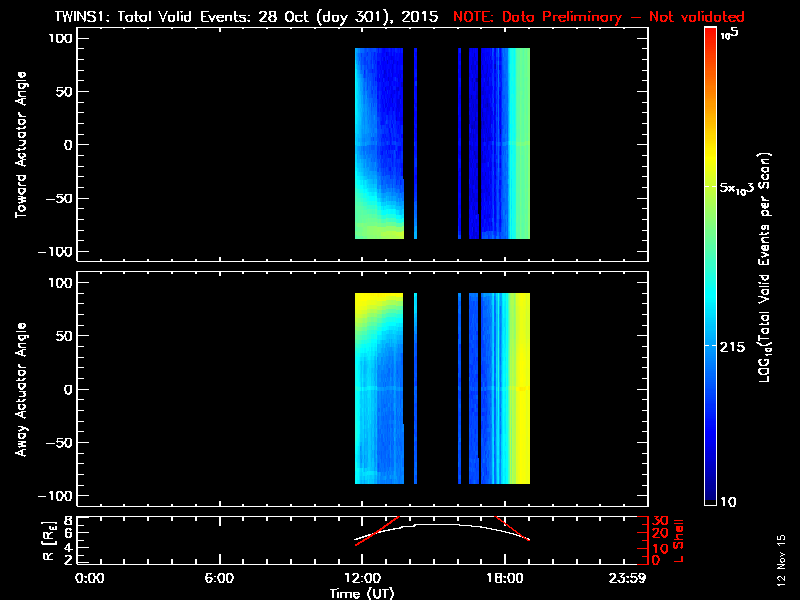Click the 'Toward Actuator Angle' axis label

(x=18, y=146)
